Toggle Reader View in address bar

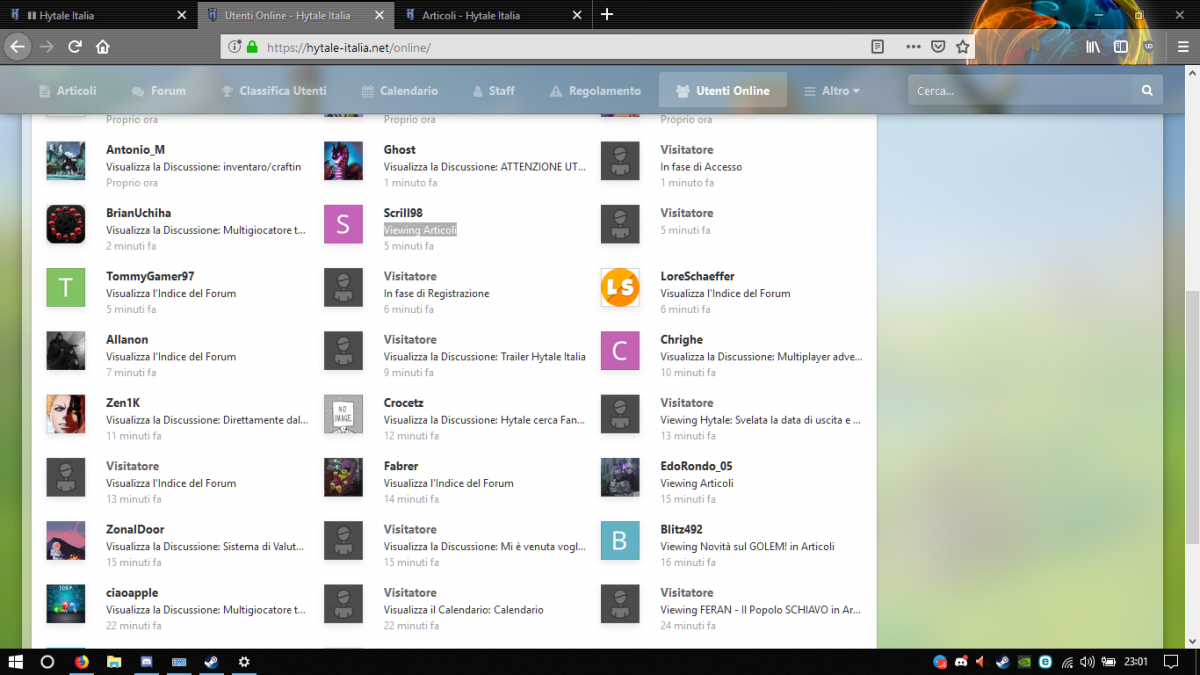[877, 46]
